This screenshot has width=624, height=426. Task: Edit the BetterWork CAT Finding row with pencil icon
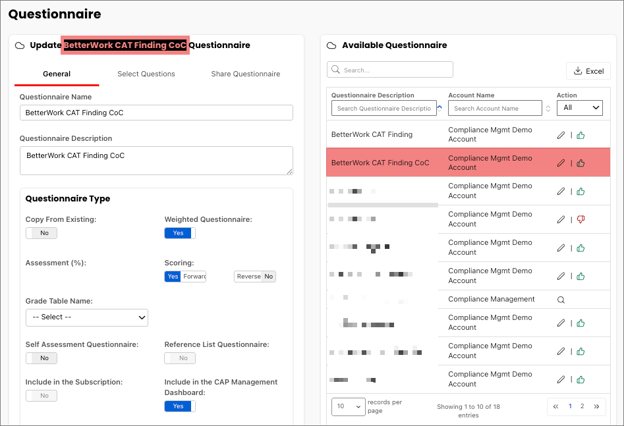561,135
